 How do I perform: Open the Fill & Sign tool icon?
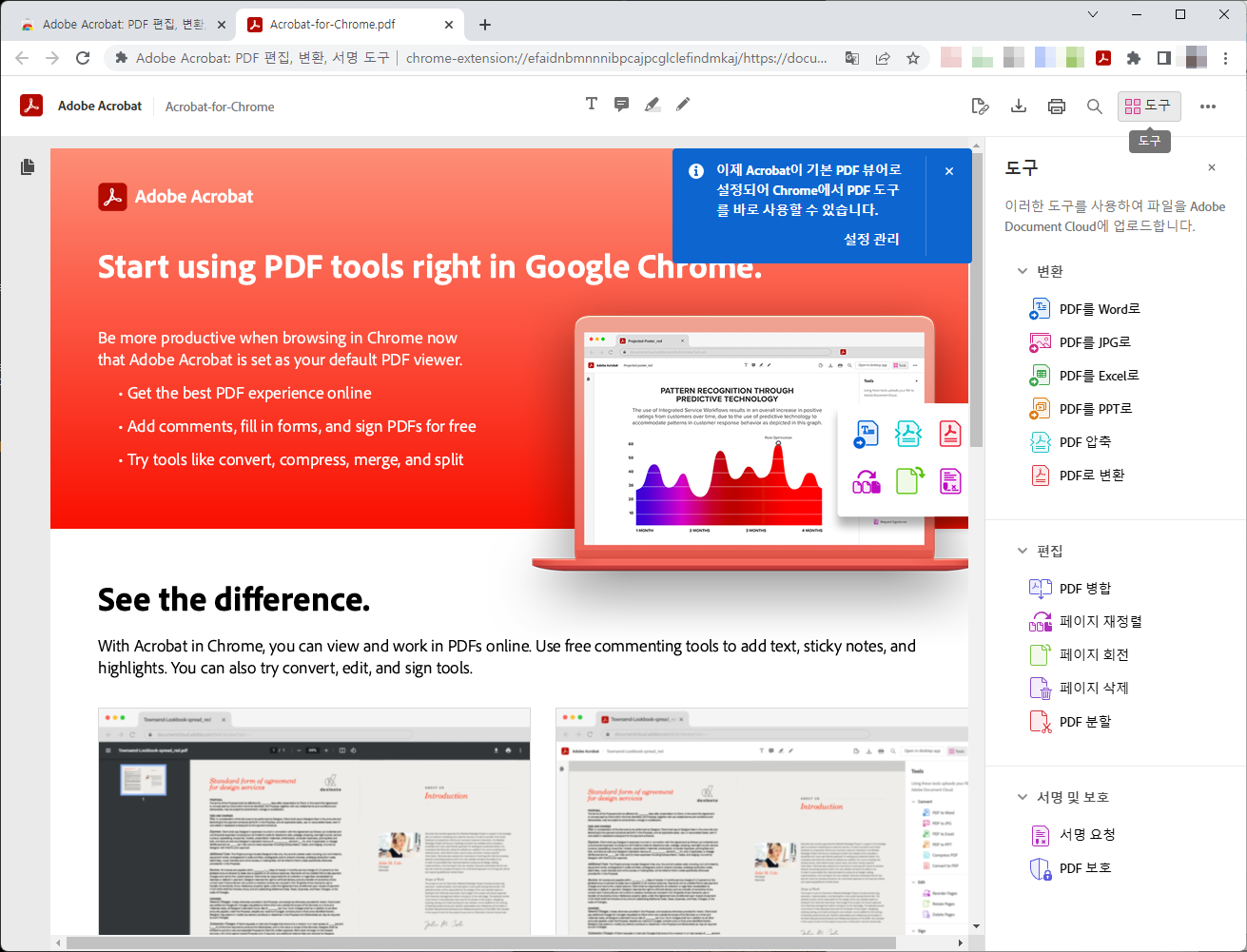(x=980, y=107)
